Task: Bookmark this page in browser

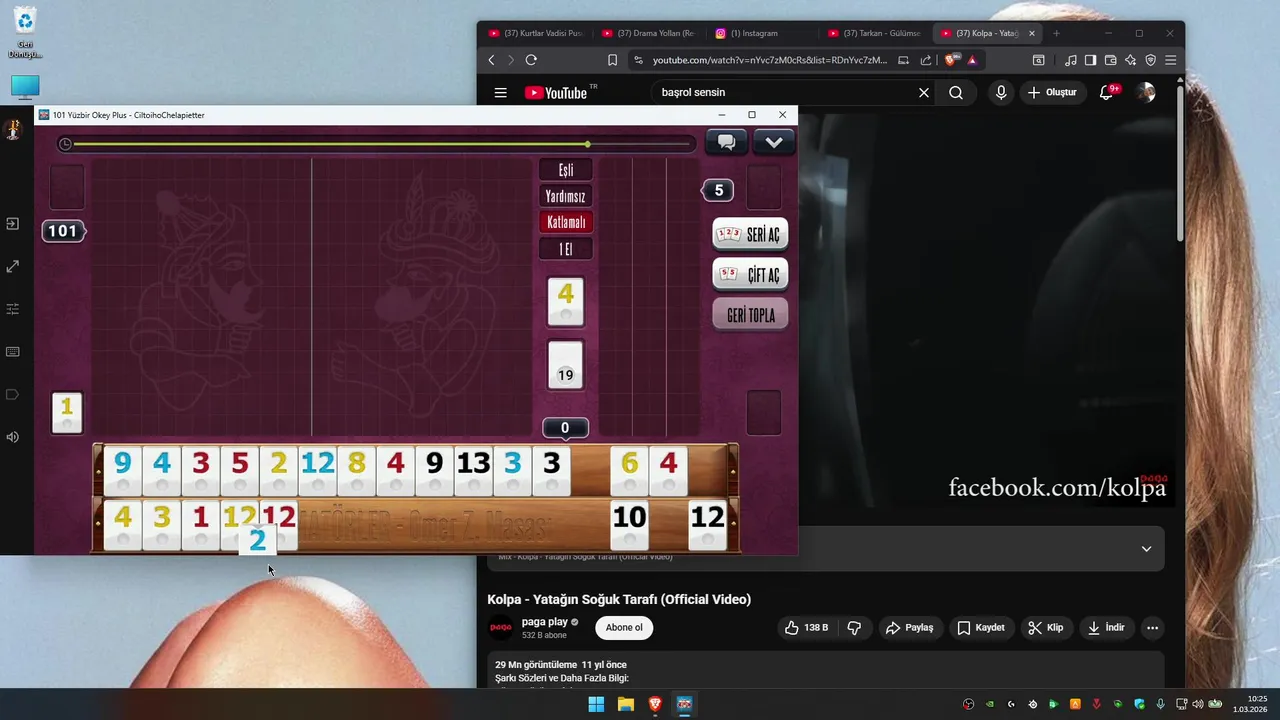Action: point(612,60)
